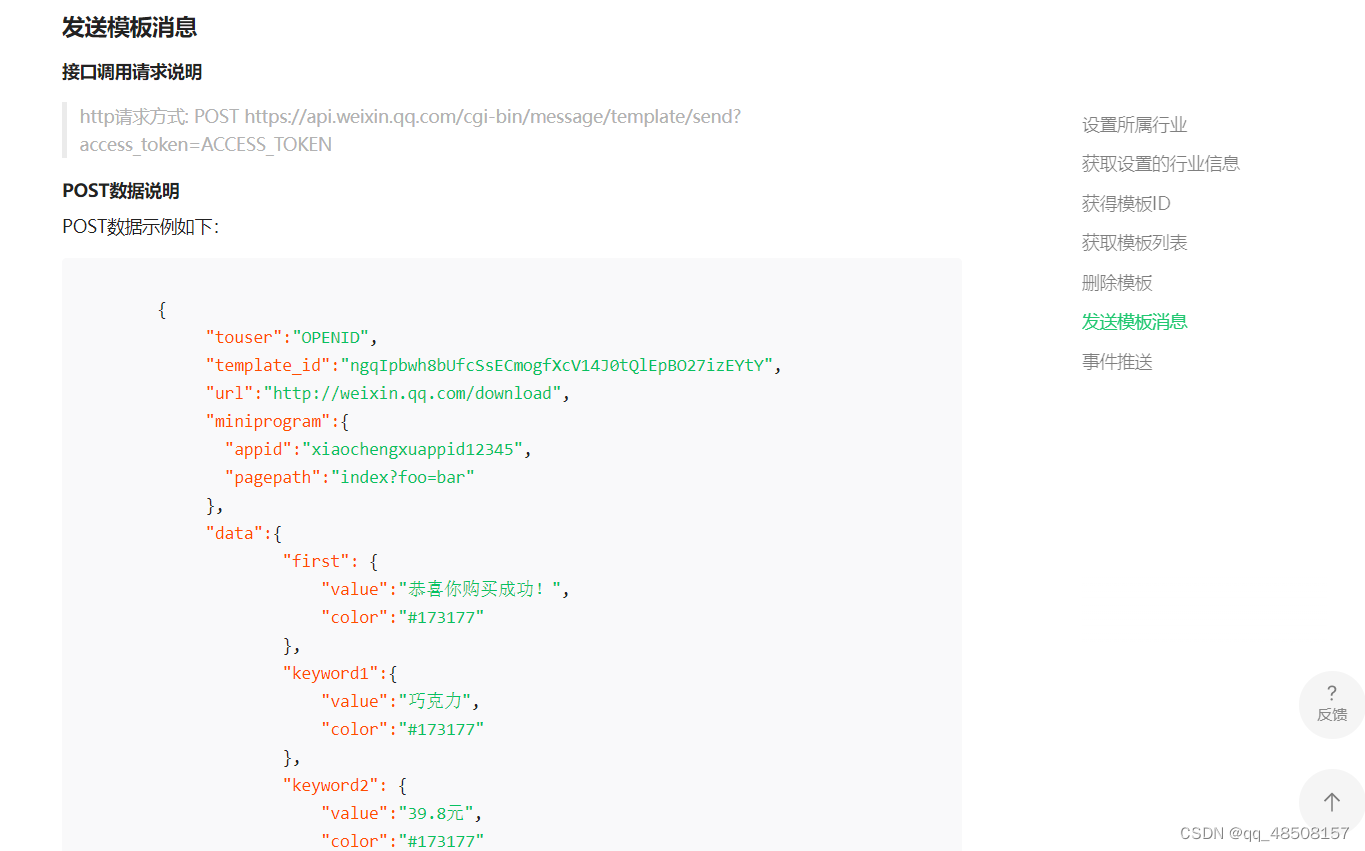Jump to 获得模板ID section

click(x=1126, y=204)
